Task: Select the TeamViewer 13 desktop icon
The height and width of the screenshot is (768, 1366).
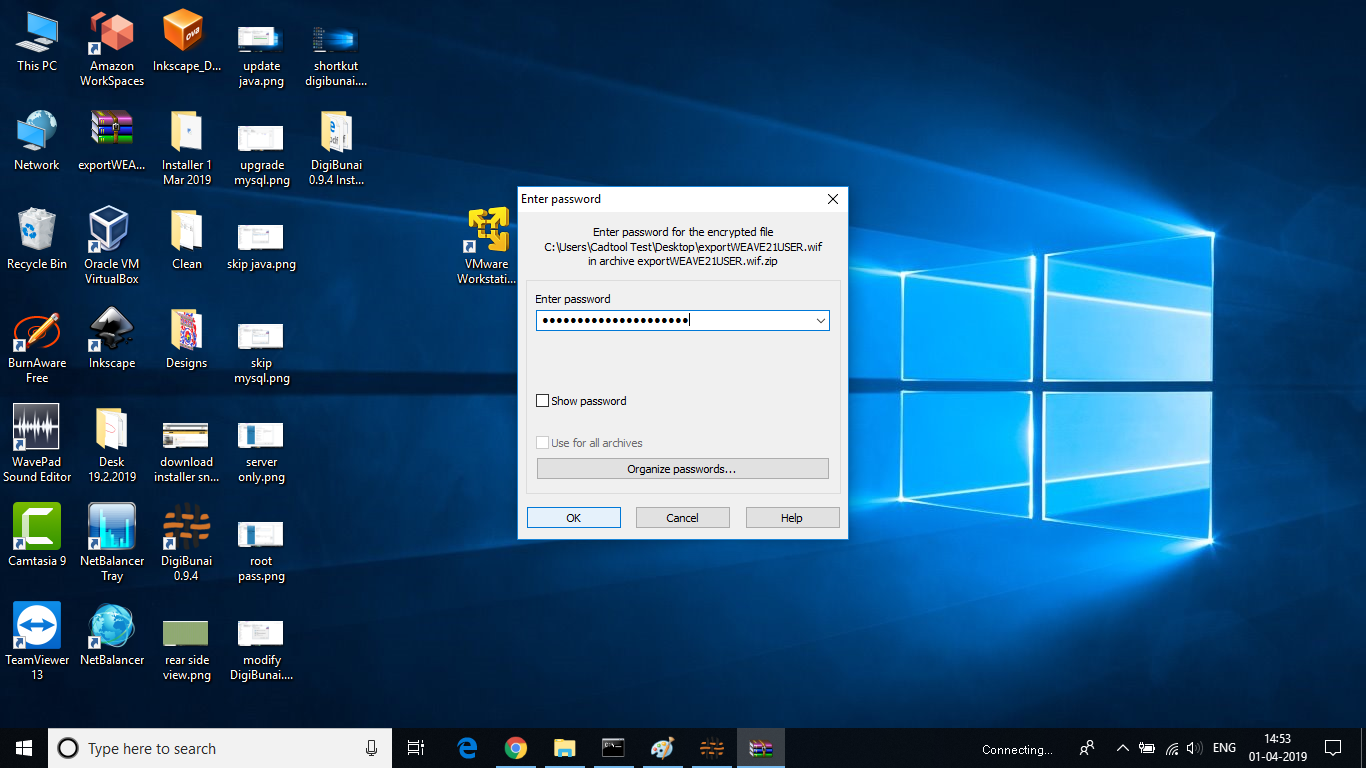Action: (37, 627)
